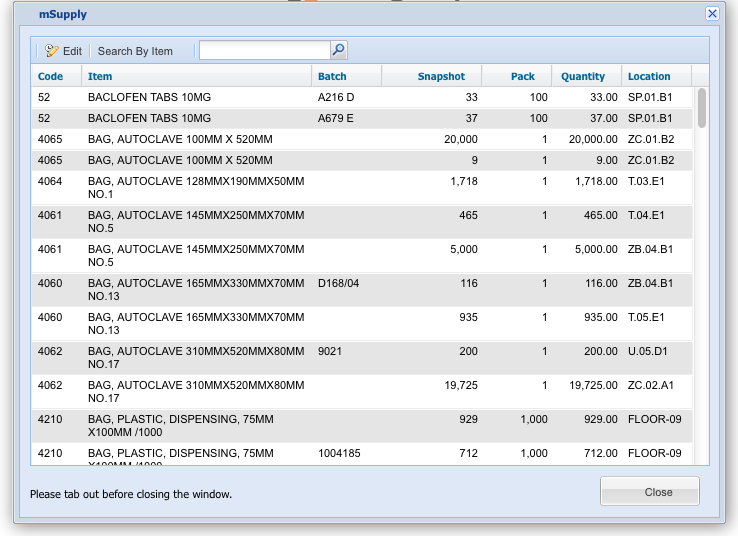This screenshot has width=738, height=536.
Task: Sort by Code column header
Action: coord(51,76)
